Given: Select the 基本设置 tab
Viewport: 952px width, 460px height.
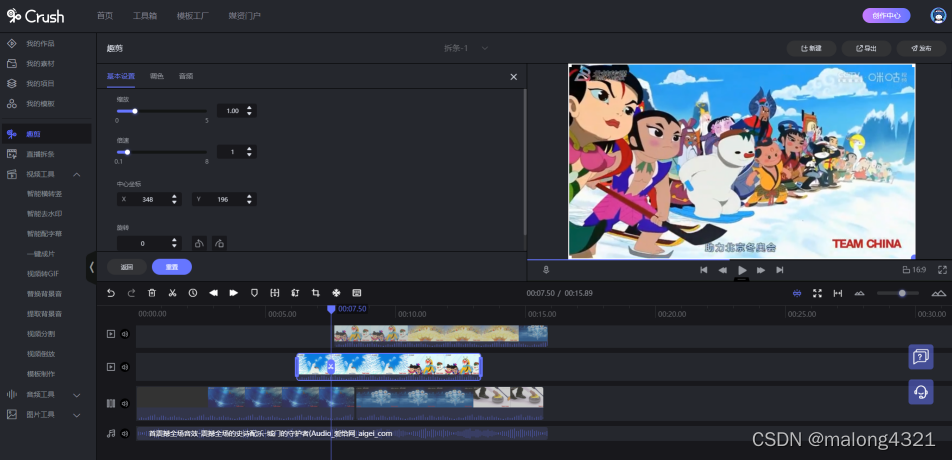Looking at the screenshot, I should coord(121,76).
